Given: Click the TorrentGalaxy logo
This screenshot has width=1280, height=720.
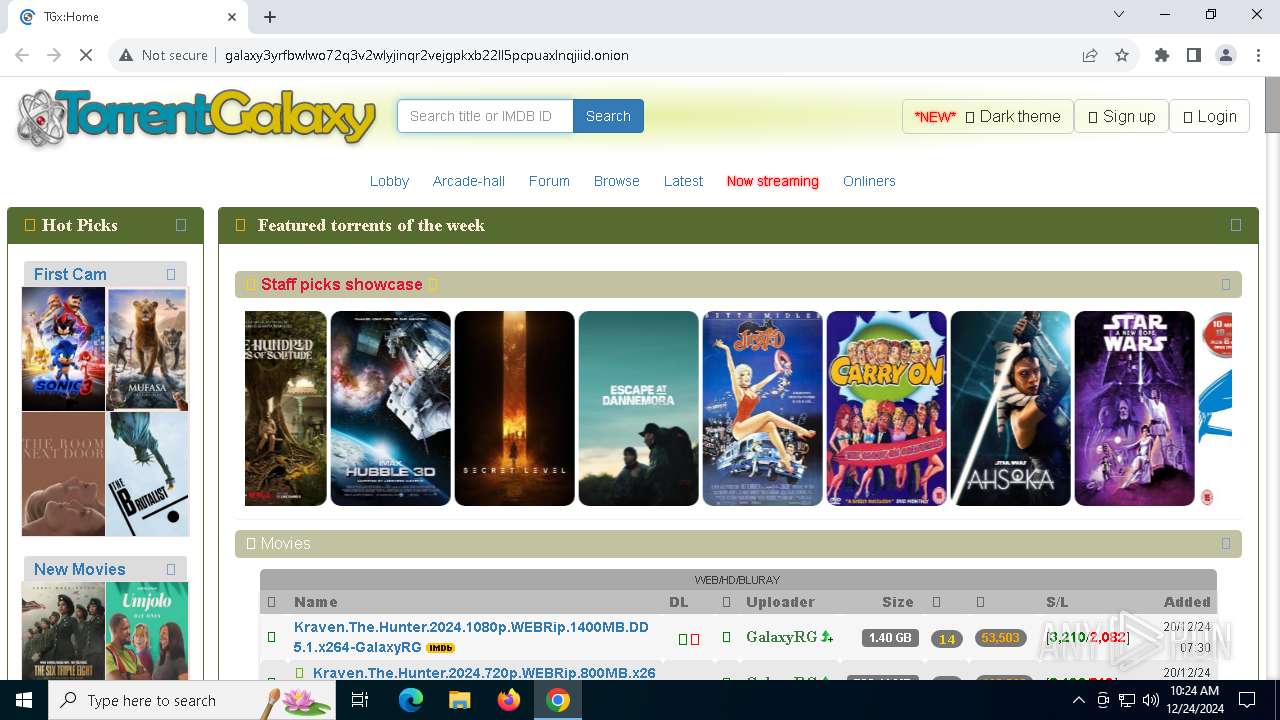Looking at the screenshot, I should click(x=197, y=118).
